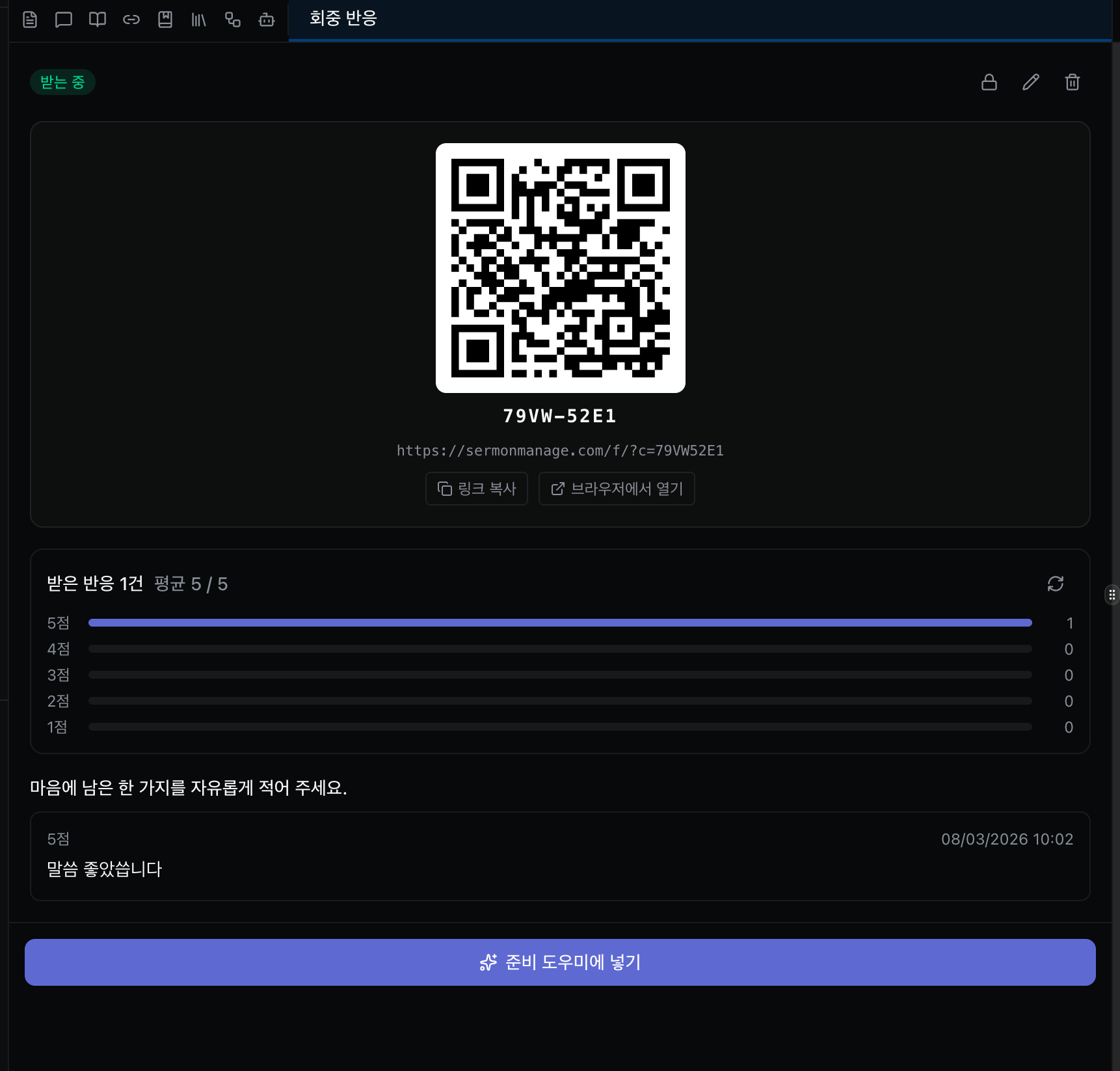This screenshot has height=1071, width=1120.
Task: Click the 브라우저에서 열기 button
Action: [617, 489]
